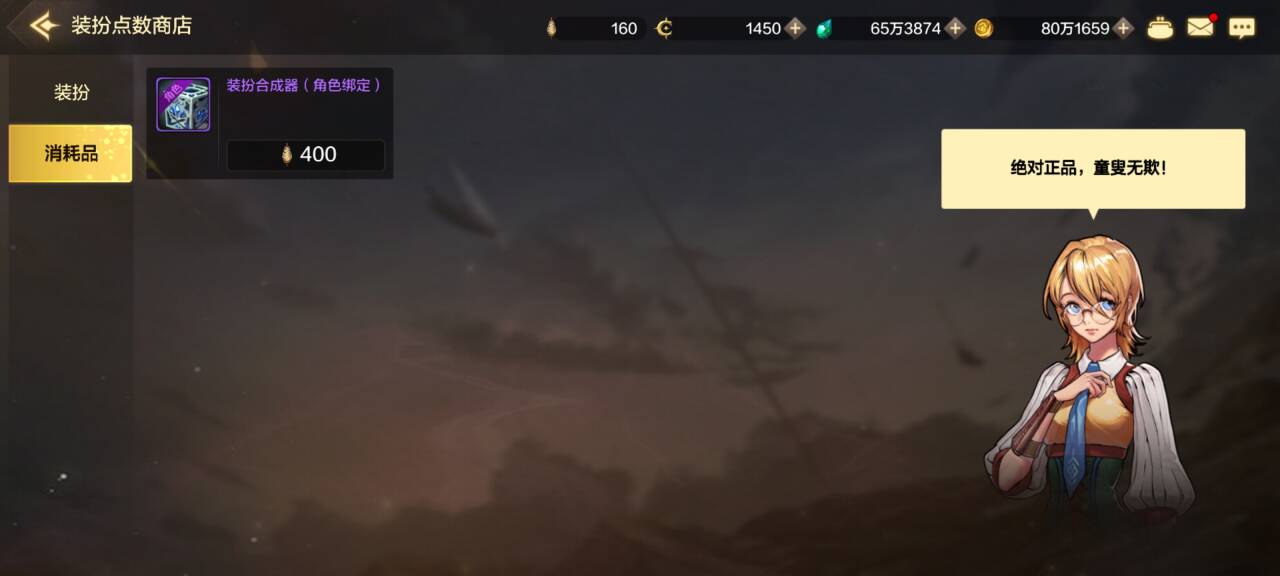Tap the C-shaped currency icon
1280x576 pixels.
pyautogui.click(x=664, y=28)
